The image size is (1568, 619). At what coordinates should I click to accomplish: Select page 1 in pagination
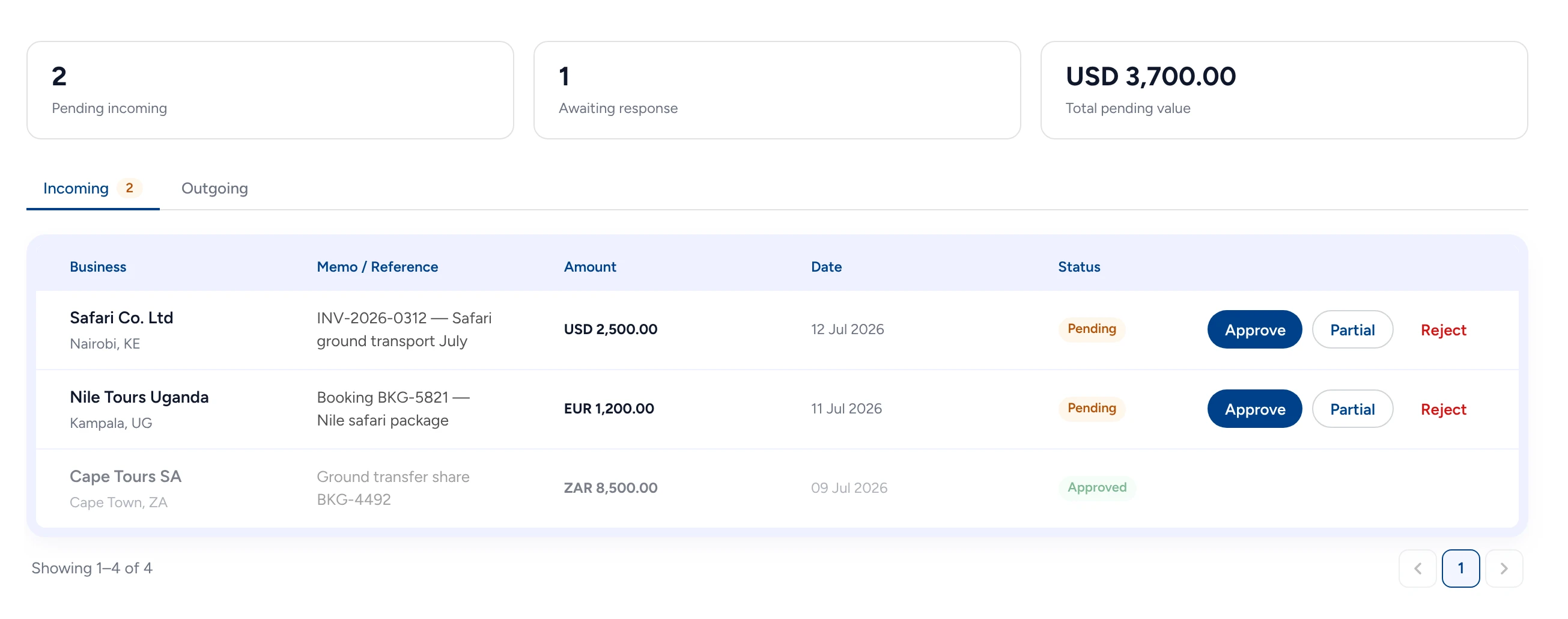pyautogui.click(x=1460, y=568)
